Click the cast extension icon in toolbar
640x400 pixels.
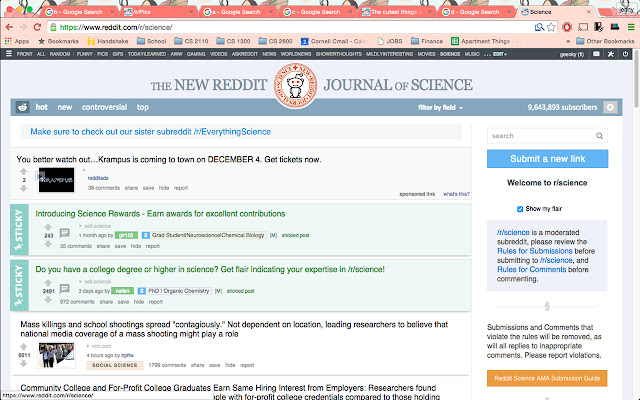(x=583, y=27)
